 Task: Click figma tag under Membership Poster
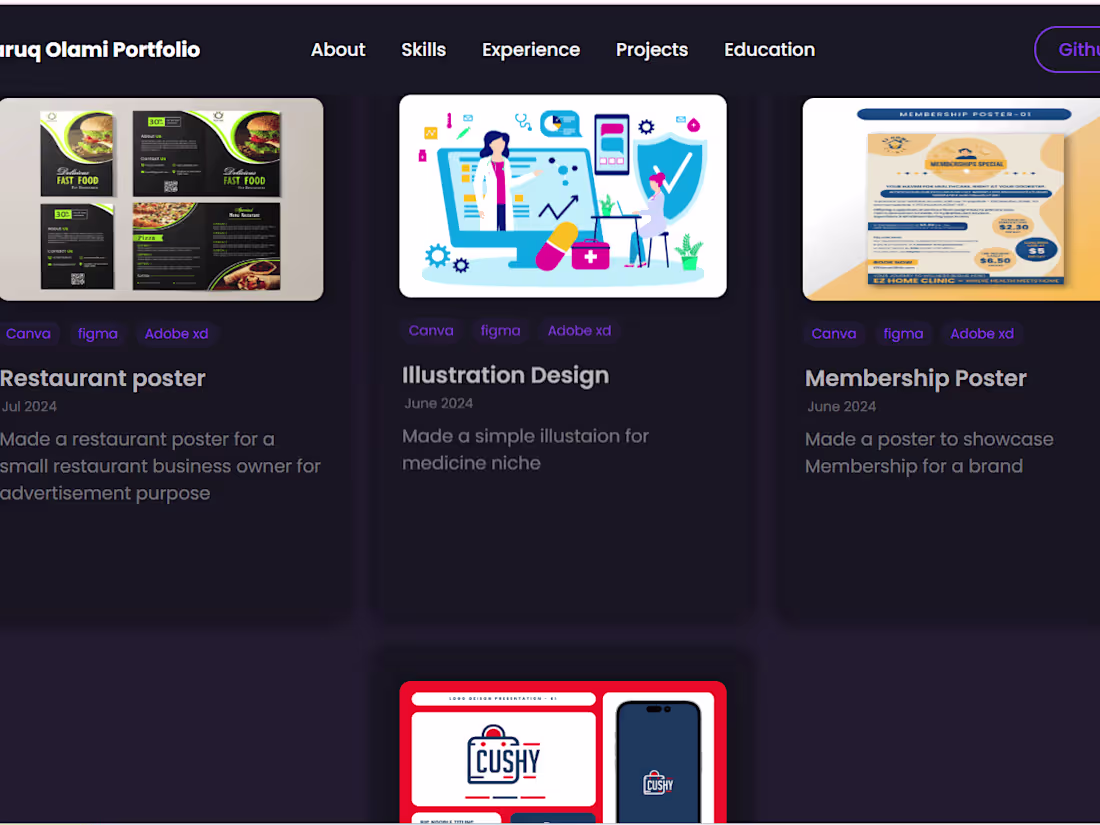pyautogui.click(x=903, y=334)
